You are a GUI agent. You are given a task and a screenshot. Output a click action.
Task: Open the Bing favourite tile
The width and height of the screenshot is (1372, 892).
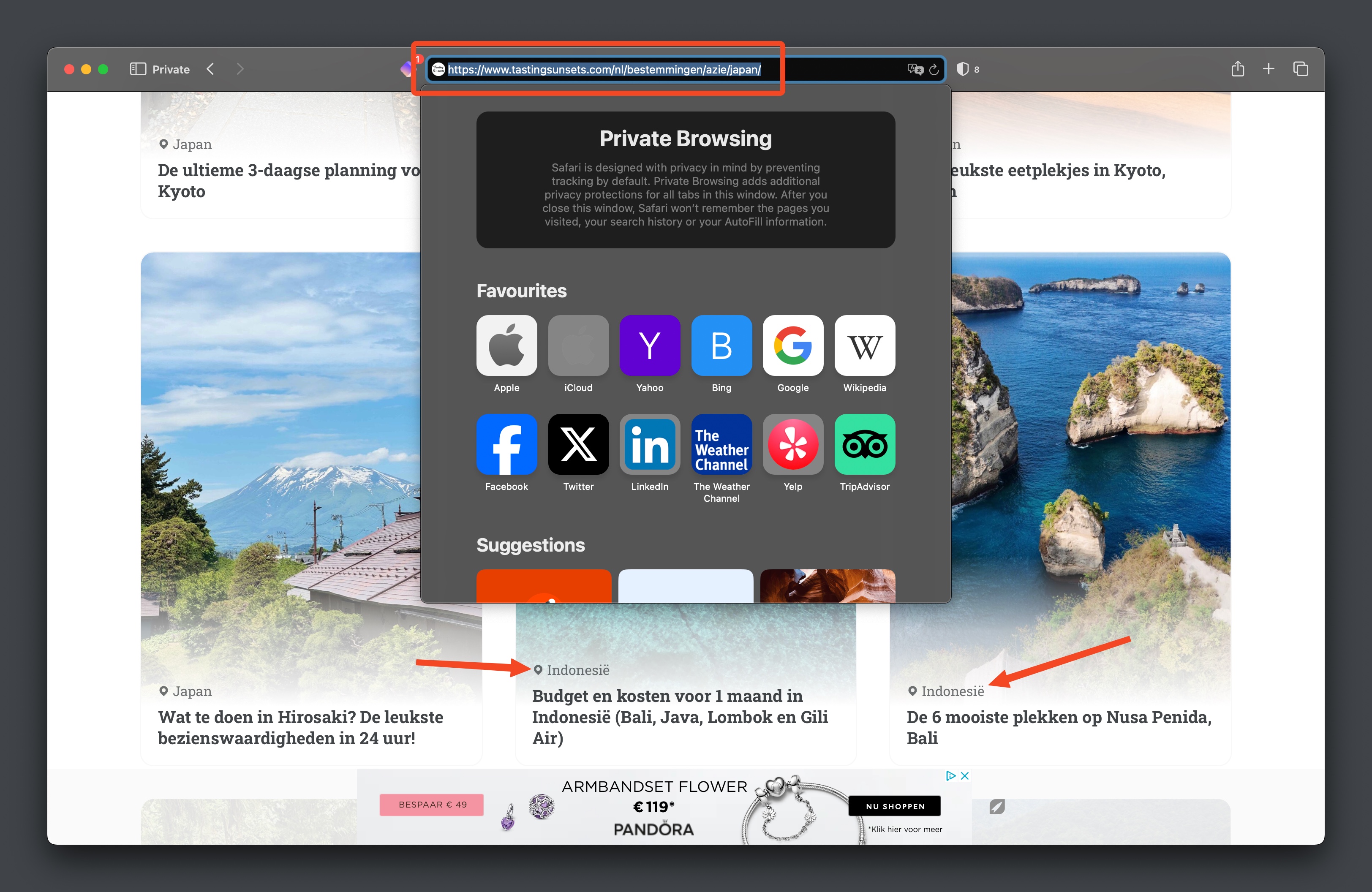[721, 345]
